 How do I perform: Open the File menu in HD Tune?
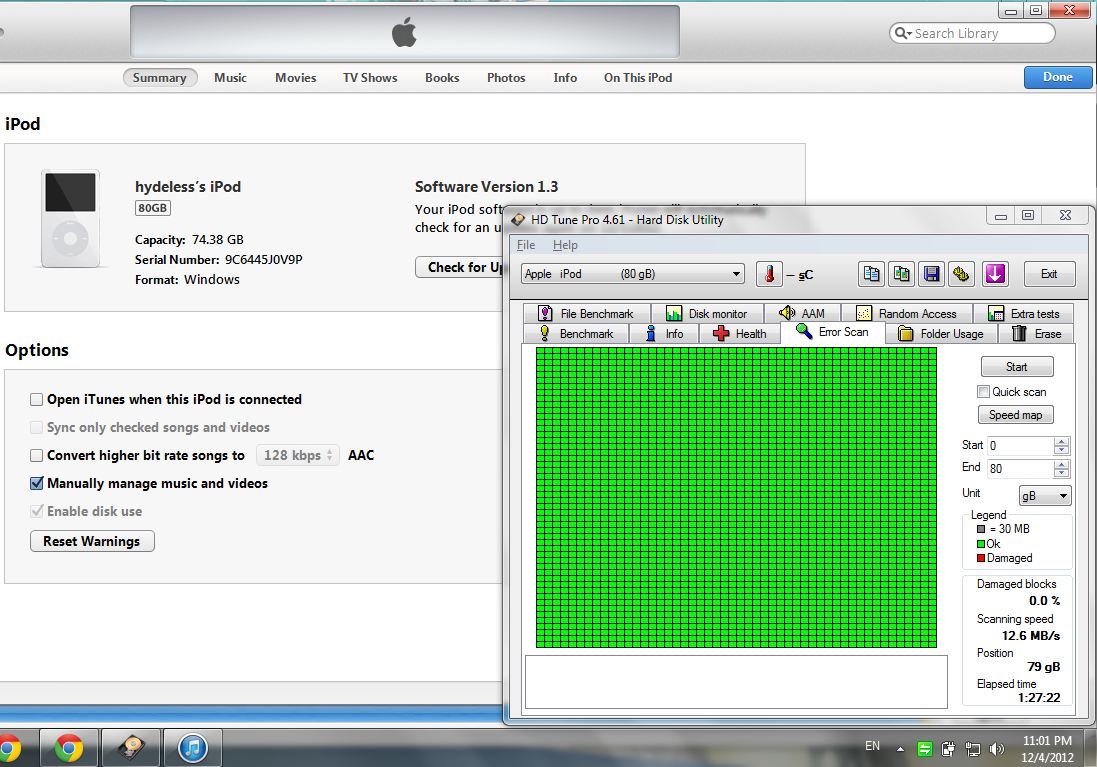(x=526, y=245)
